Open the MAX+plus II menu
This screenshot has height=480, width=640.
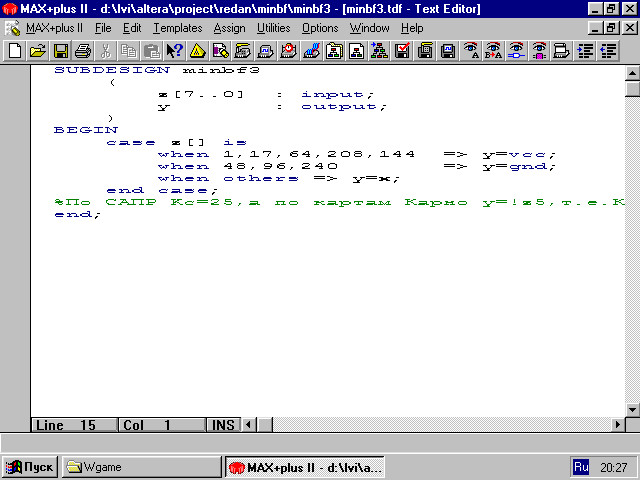54,28
